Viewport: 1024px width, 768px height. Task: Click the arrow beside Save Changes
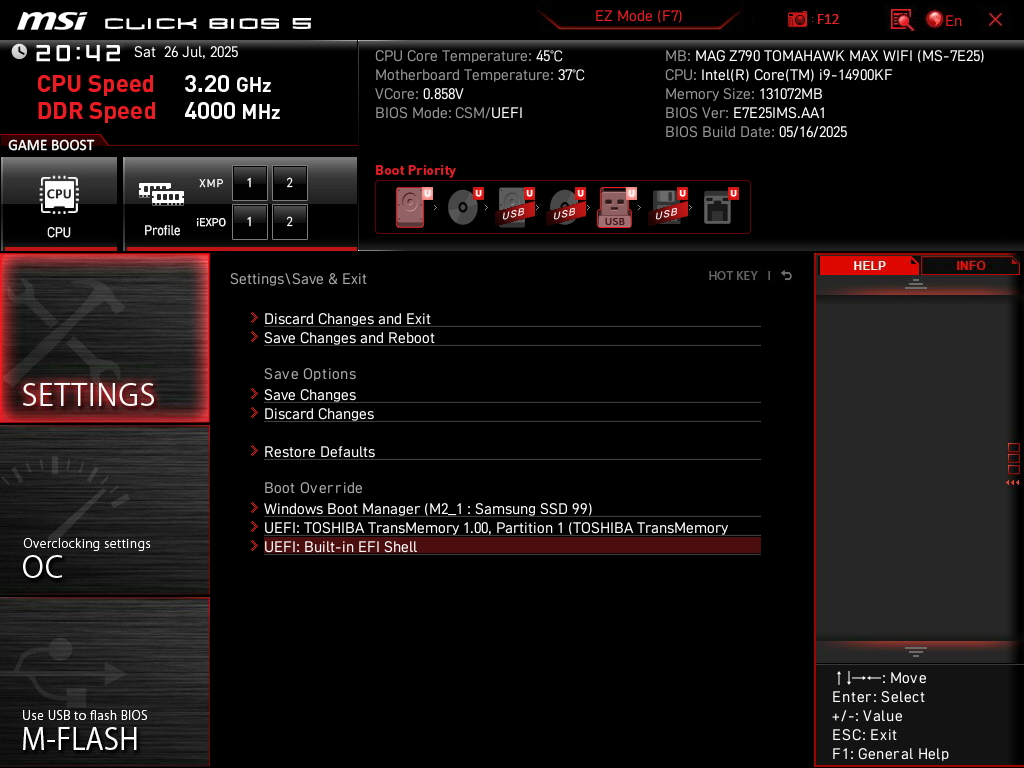click(x=254, y=394)
